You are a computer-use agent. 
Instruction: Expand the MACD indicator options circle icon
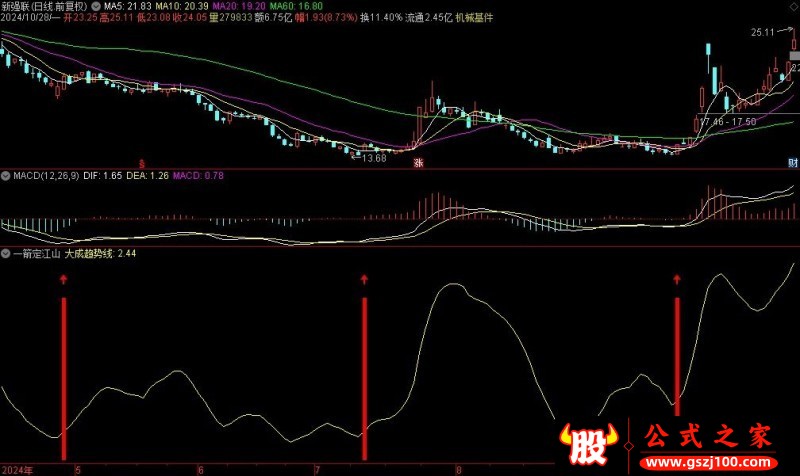(6, 176)
